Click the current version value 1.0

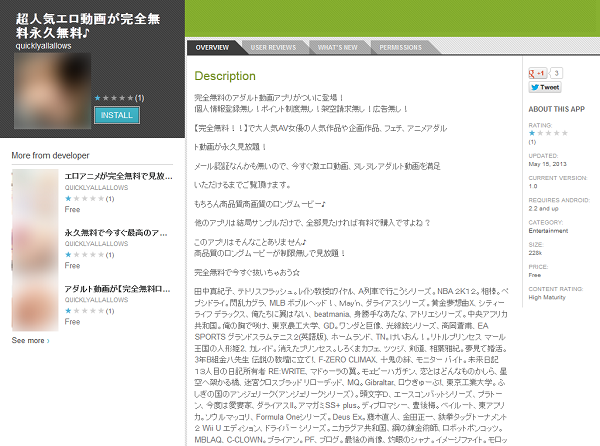point(533,186)
